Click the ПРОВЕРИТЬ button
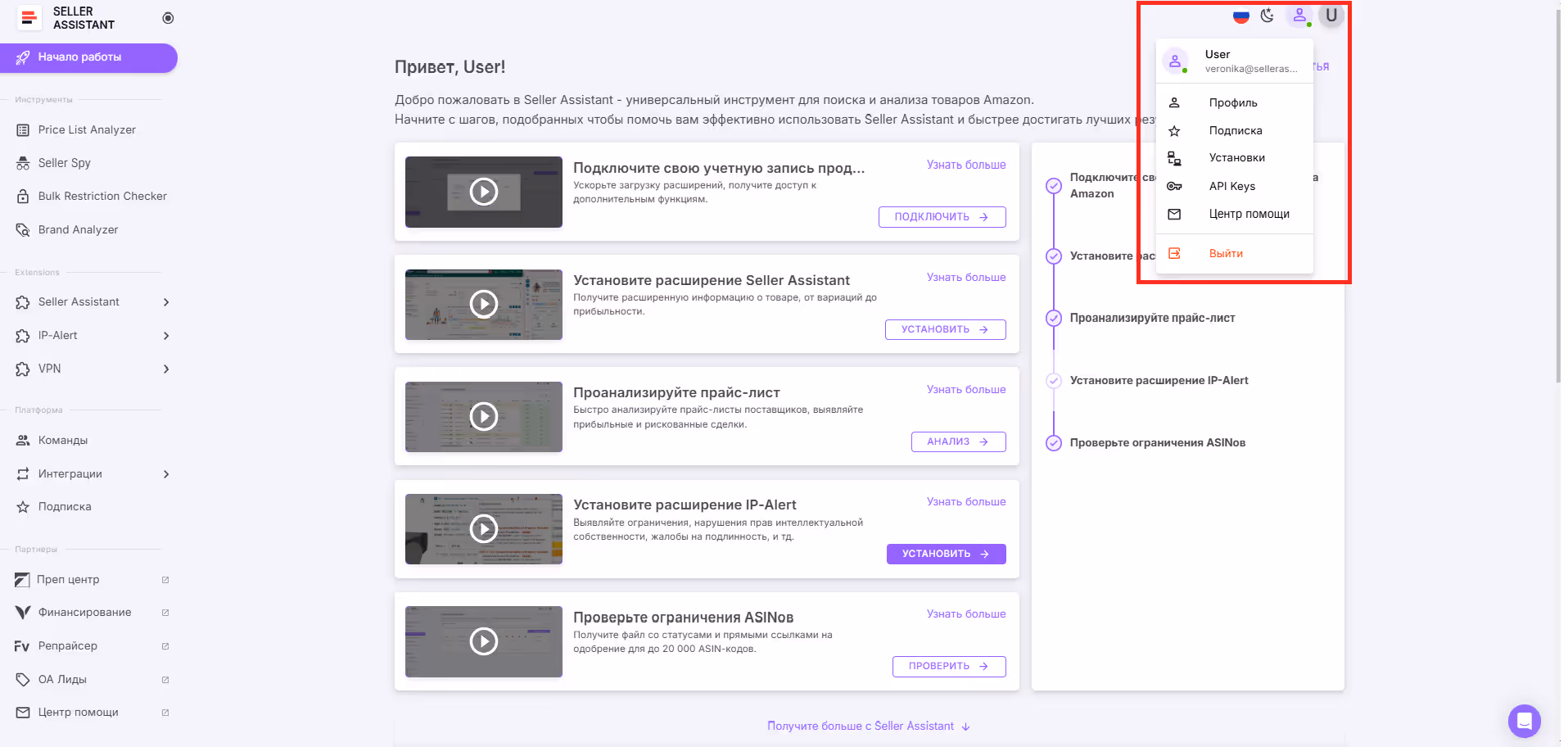 tap(949, 666)
